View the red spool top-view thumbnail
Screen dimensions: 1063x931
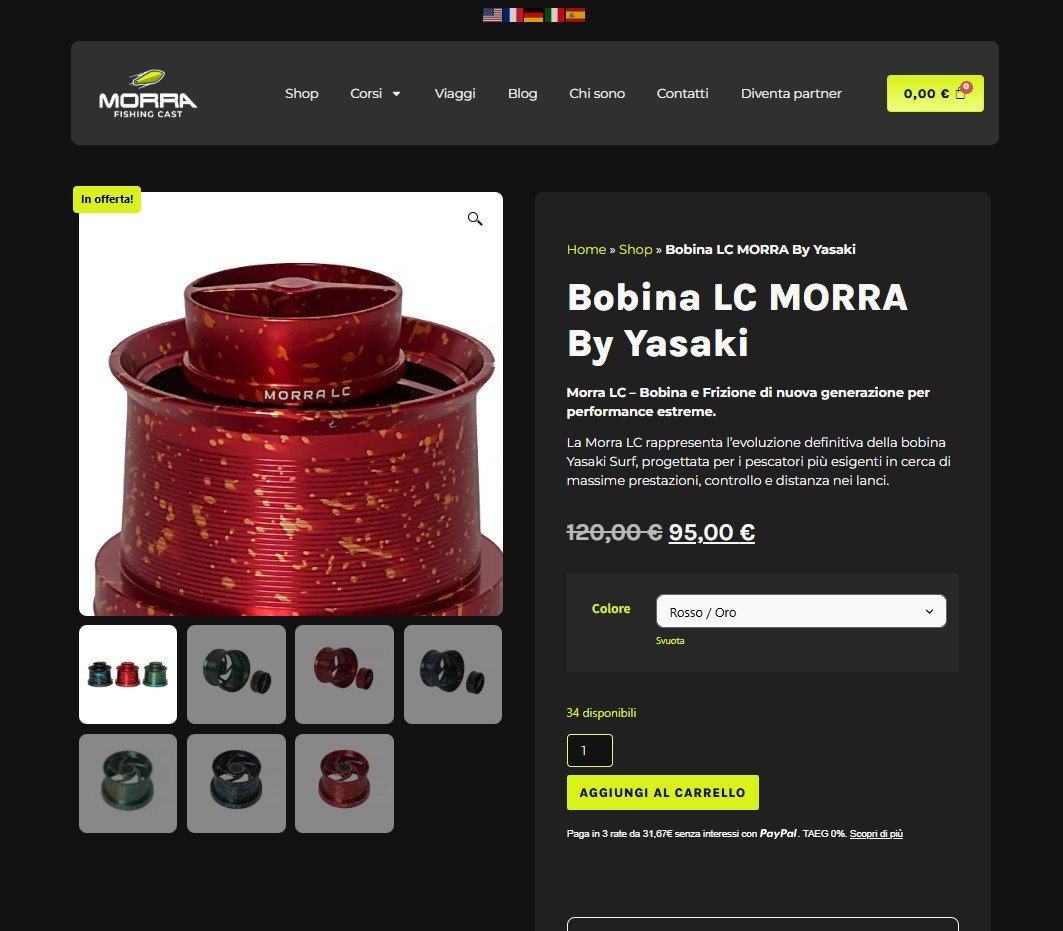(344, 783)
